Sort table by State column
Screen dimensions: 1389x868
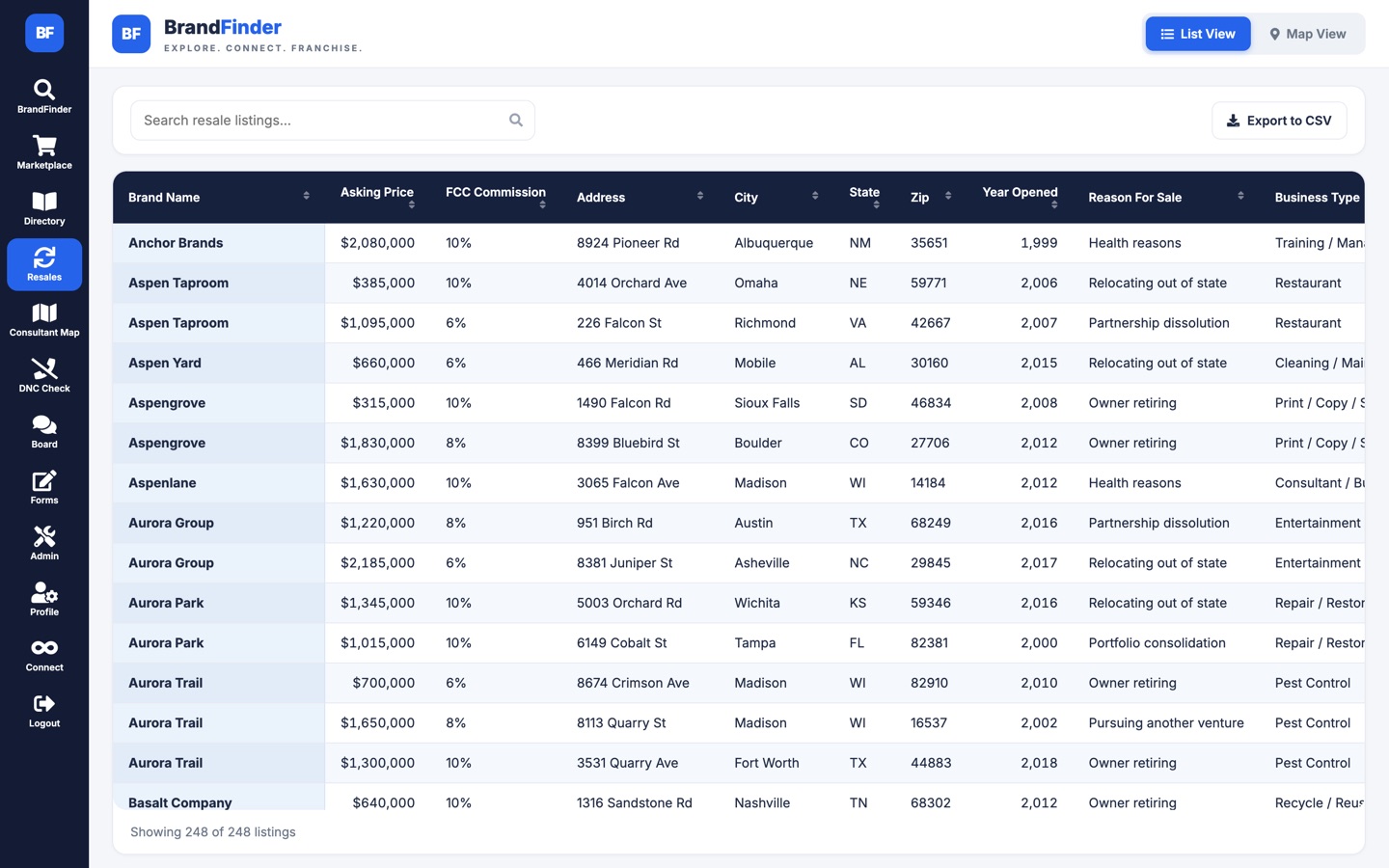pos(864,198)
